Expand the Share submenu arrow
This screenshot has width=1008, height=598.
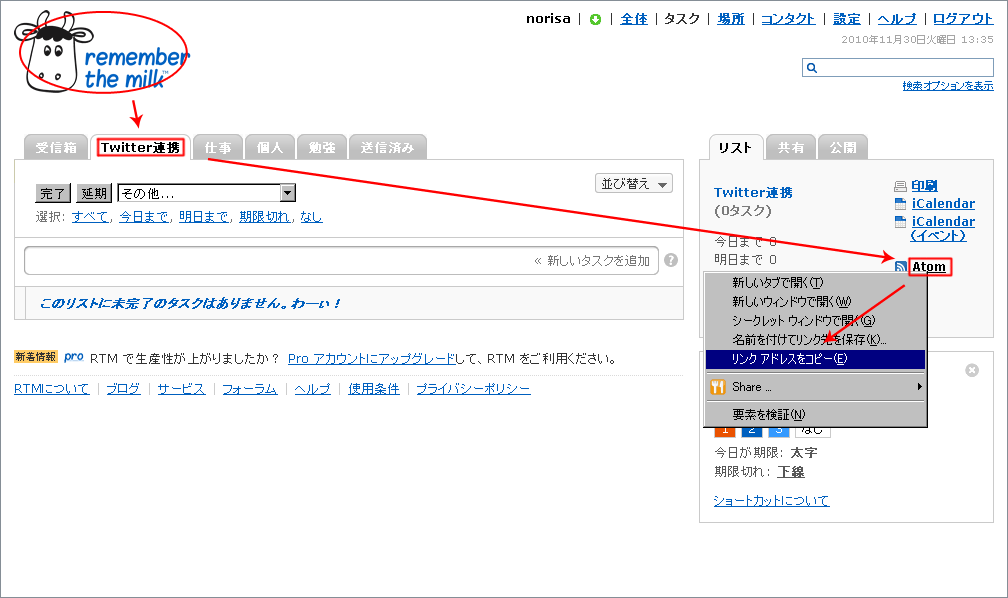[919, 386]
